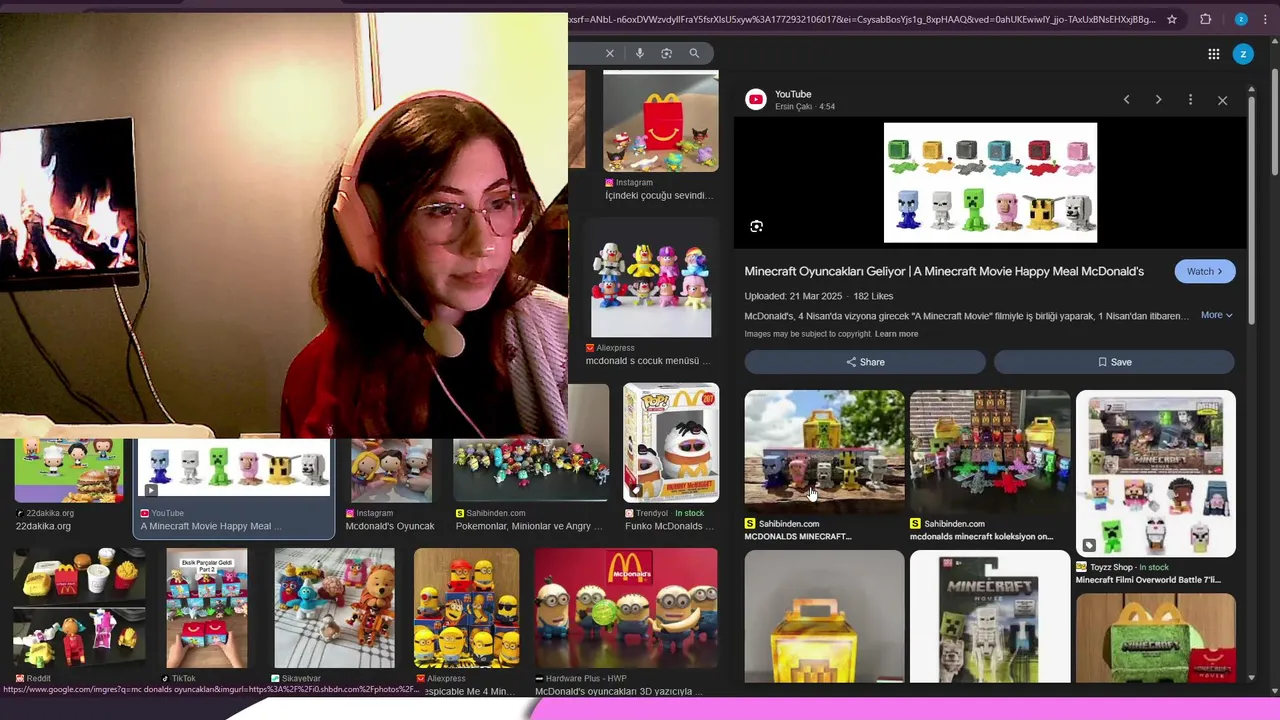Open the video title Minecraft Oyuncakları Geliyor
This screenshot has height=720, width=1280.
pos(944,271)
